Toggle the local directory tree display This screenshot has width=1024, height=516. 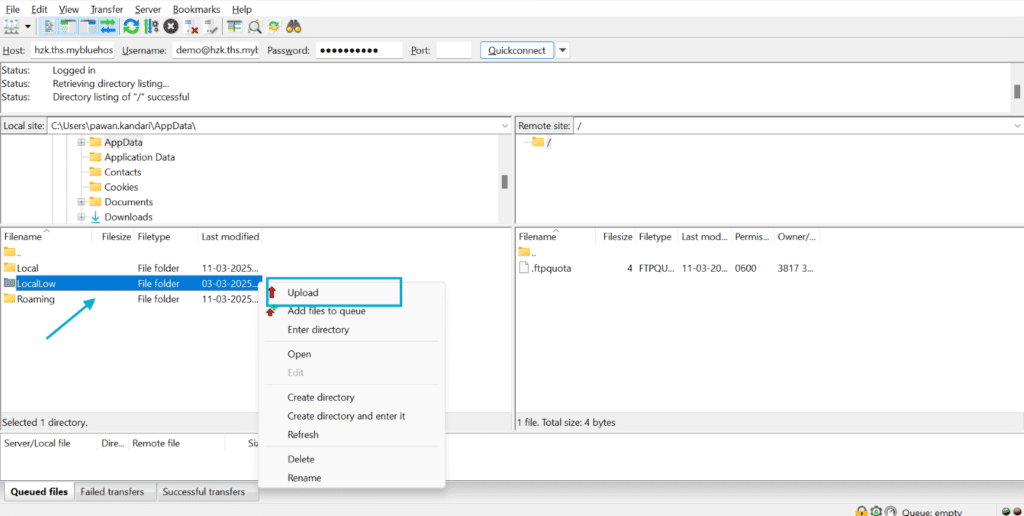click(x=69, y=27)
